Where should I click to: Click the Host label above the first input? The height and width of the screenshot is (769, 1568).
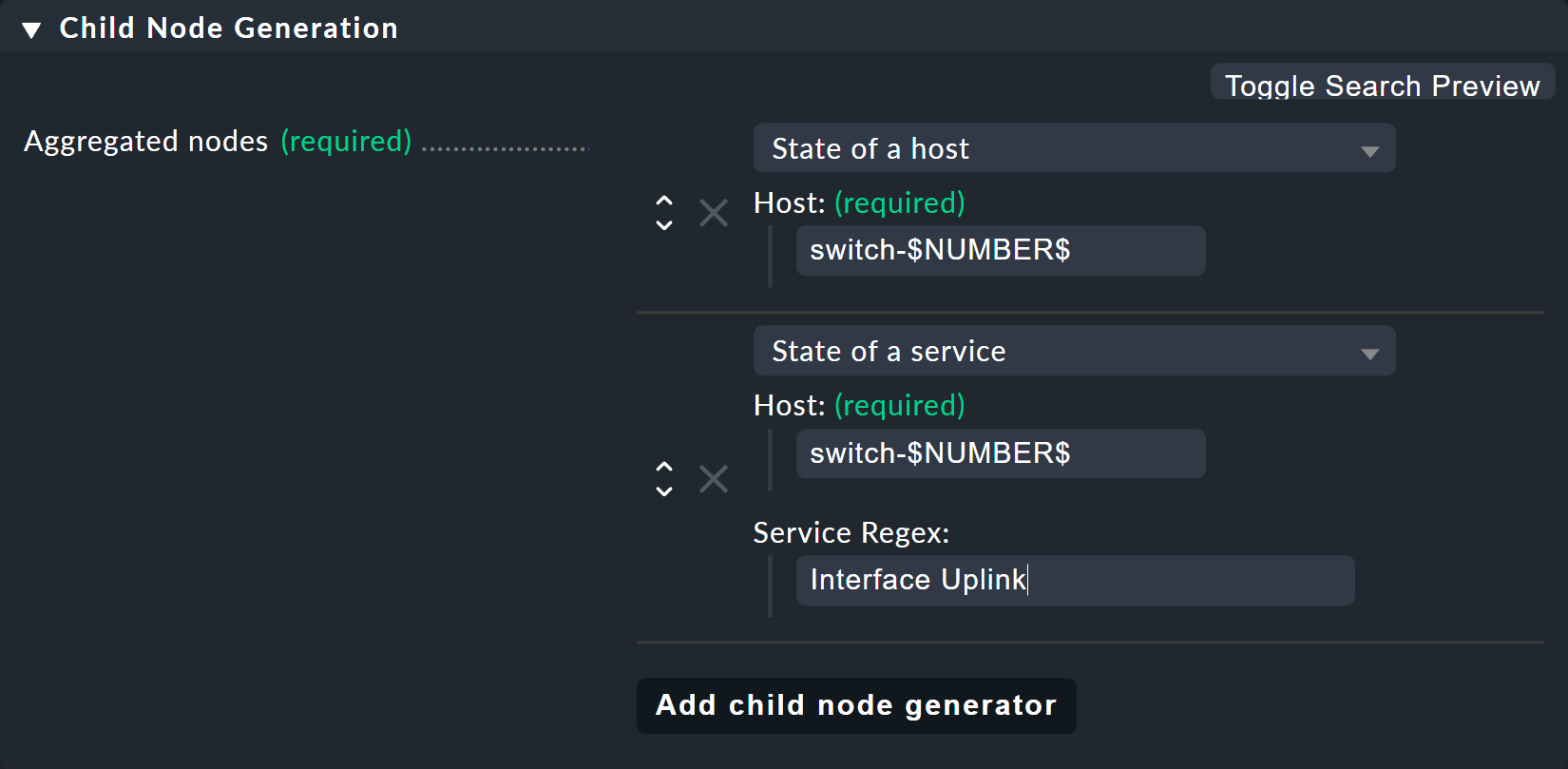[x=789, y=203]
